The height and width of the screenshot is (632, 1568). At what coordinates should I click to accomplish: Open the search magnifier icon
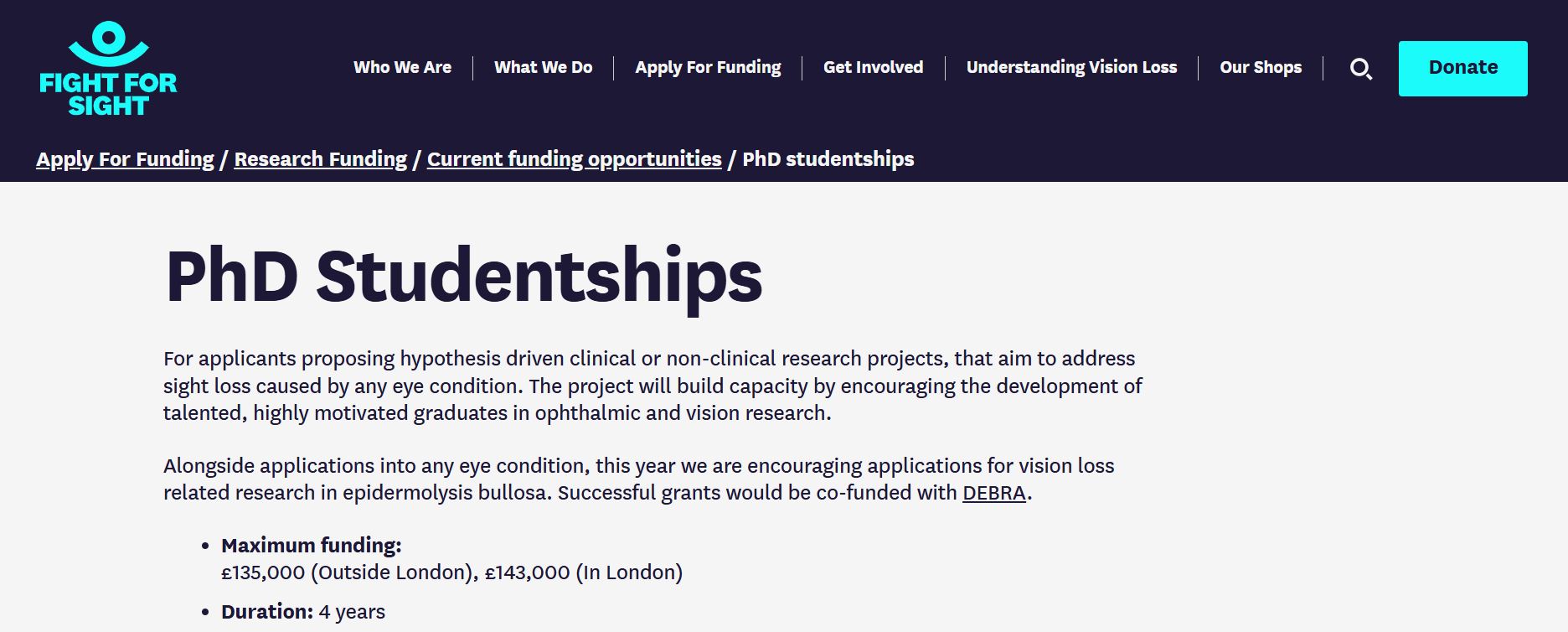(1361, 69)
